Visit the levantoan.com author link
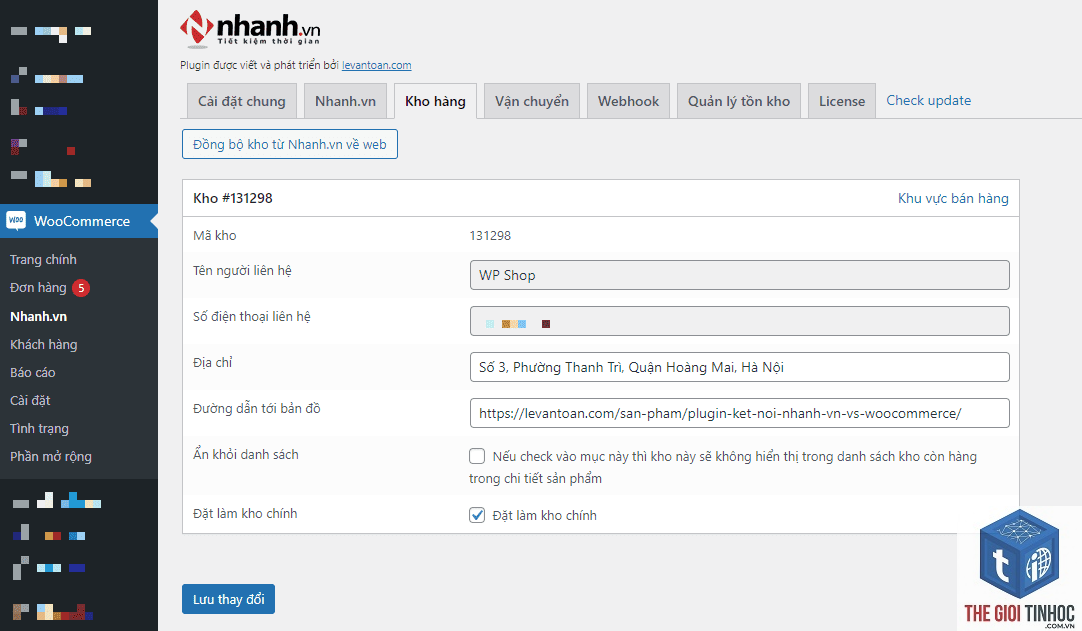Image resolution: width=1082 pixels, height=631 pixels. (377, 65)
